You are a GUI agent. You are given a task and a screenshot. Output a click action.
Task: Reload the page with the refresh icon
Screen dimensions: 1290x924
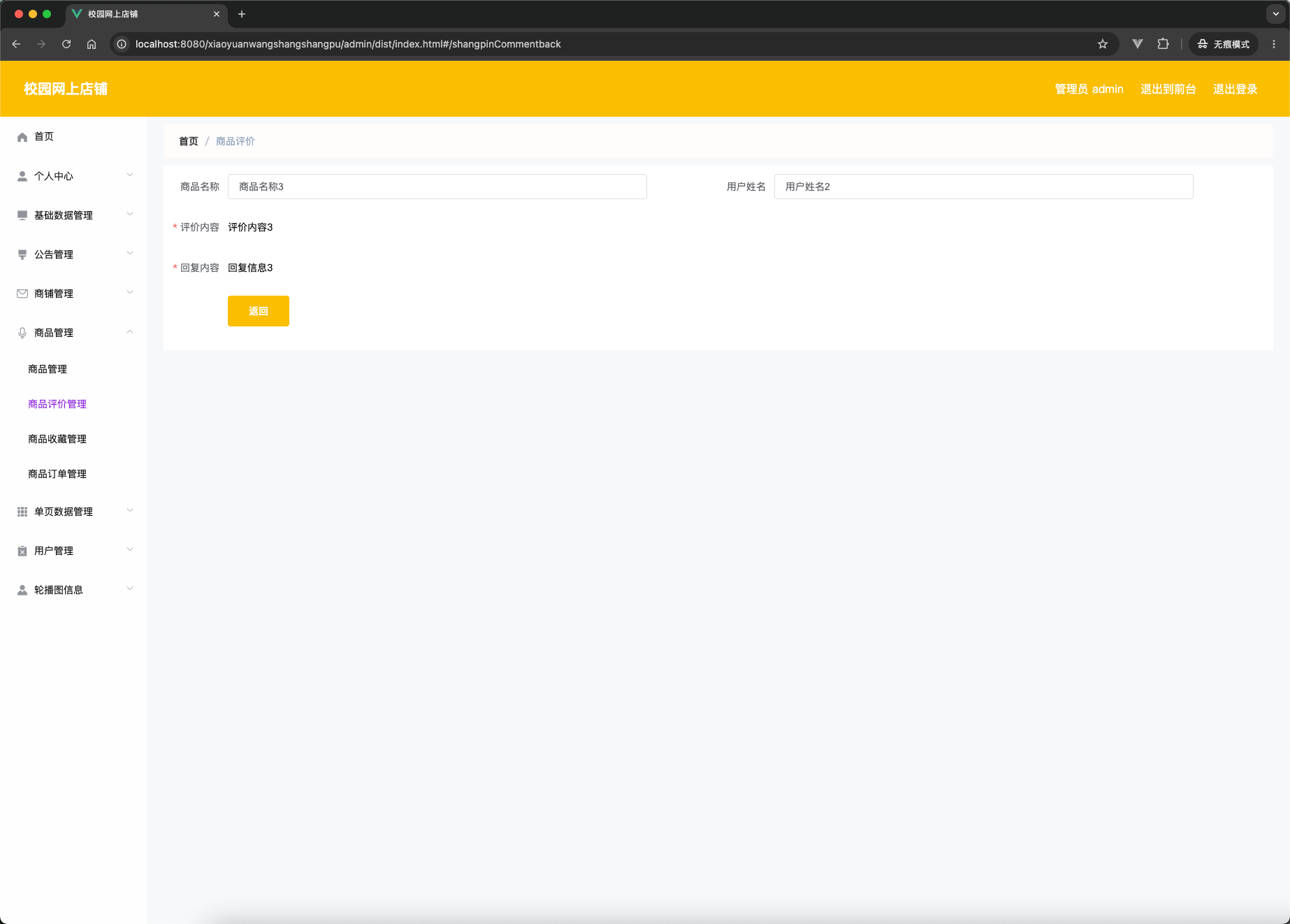pos(66,44)
